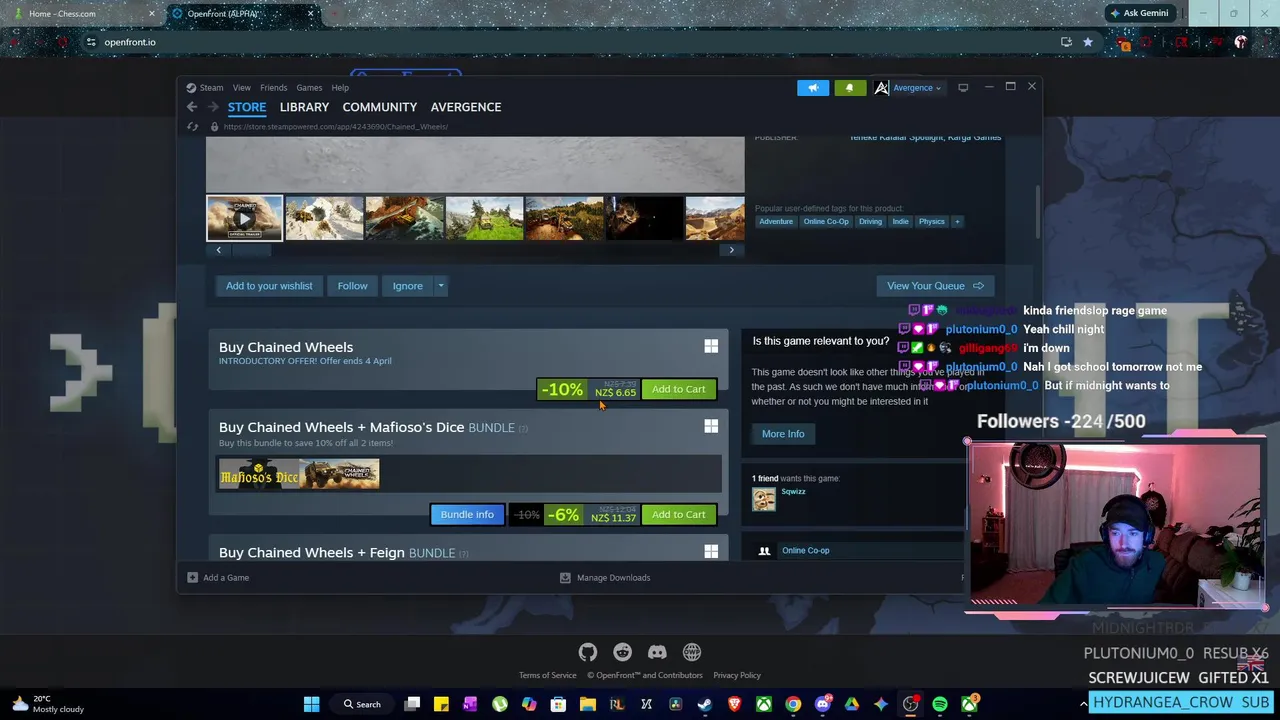Move the thumbnail strip left with the arrow
Image resolution: width=1280 pixels, height=720 pixels.
pos(219,250)
